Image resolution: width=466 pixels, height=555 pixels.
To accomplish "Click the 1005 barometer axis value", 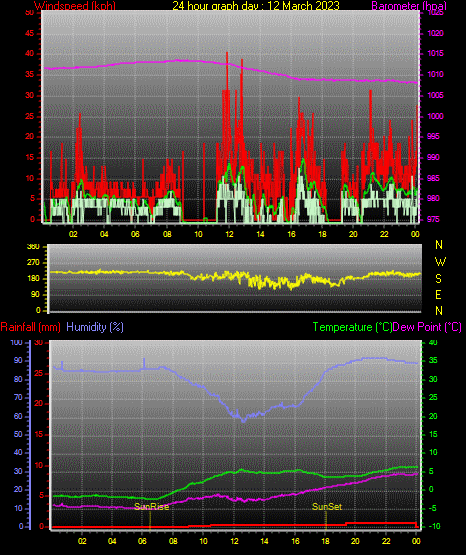I will [x=436, y=95].
